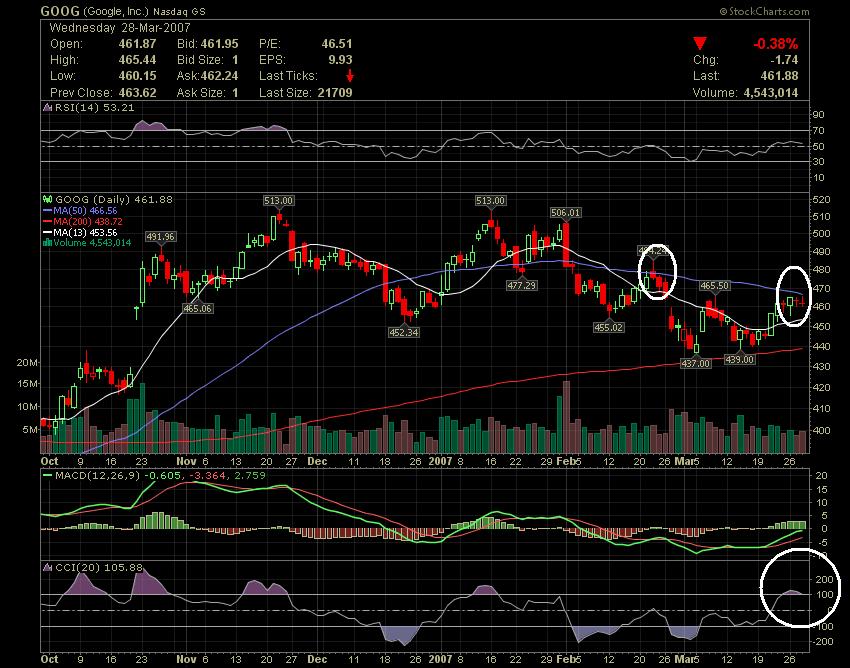
Task: Click the date Wednesday 28-Mar-2007
Action: click(x=120, y=28)
